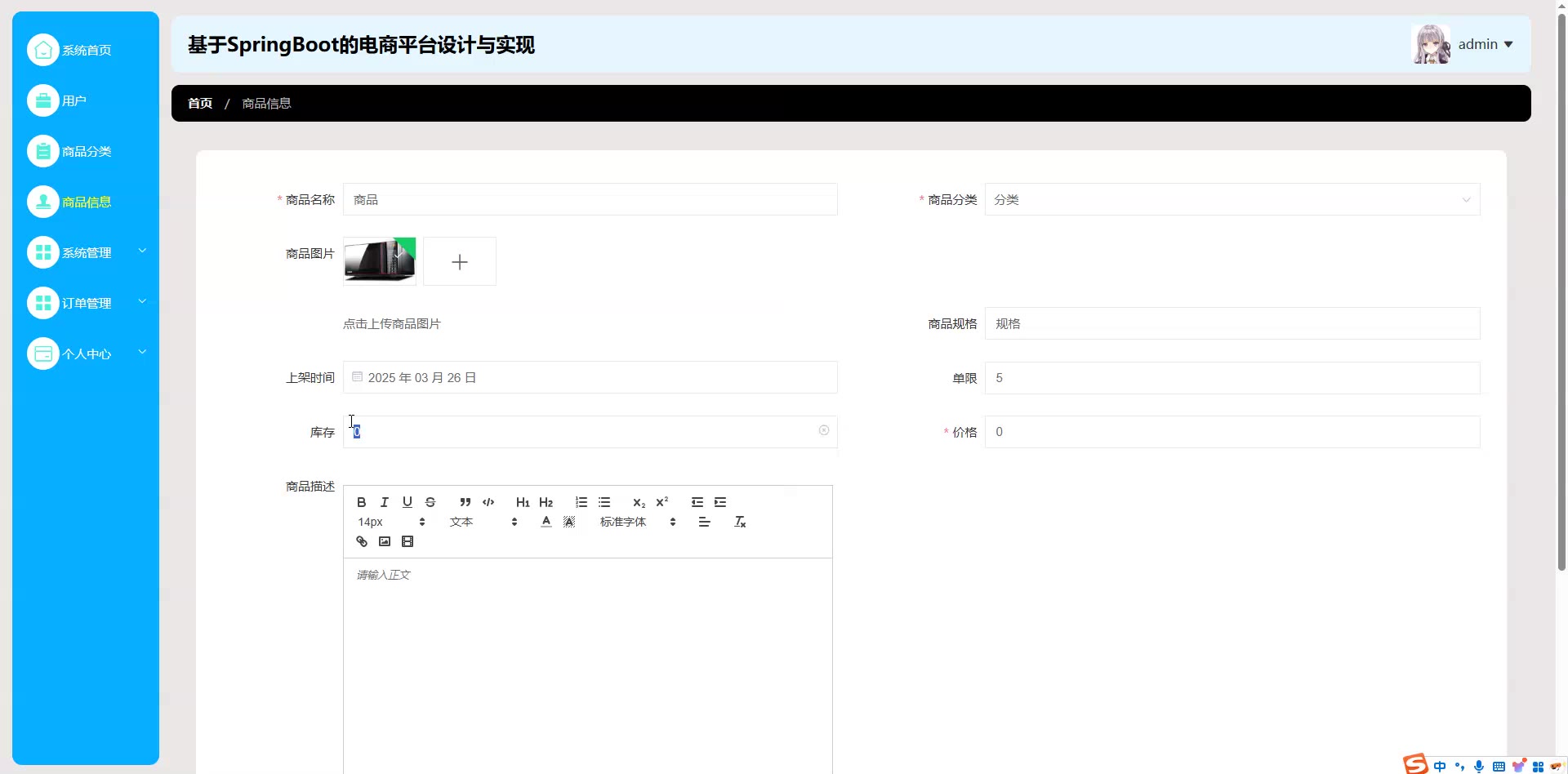This screenshot has height=774, width=1568.
Task: Toggle italic formatting in the editor
Action: (384, 502)
